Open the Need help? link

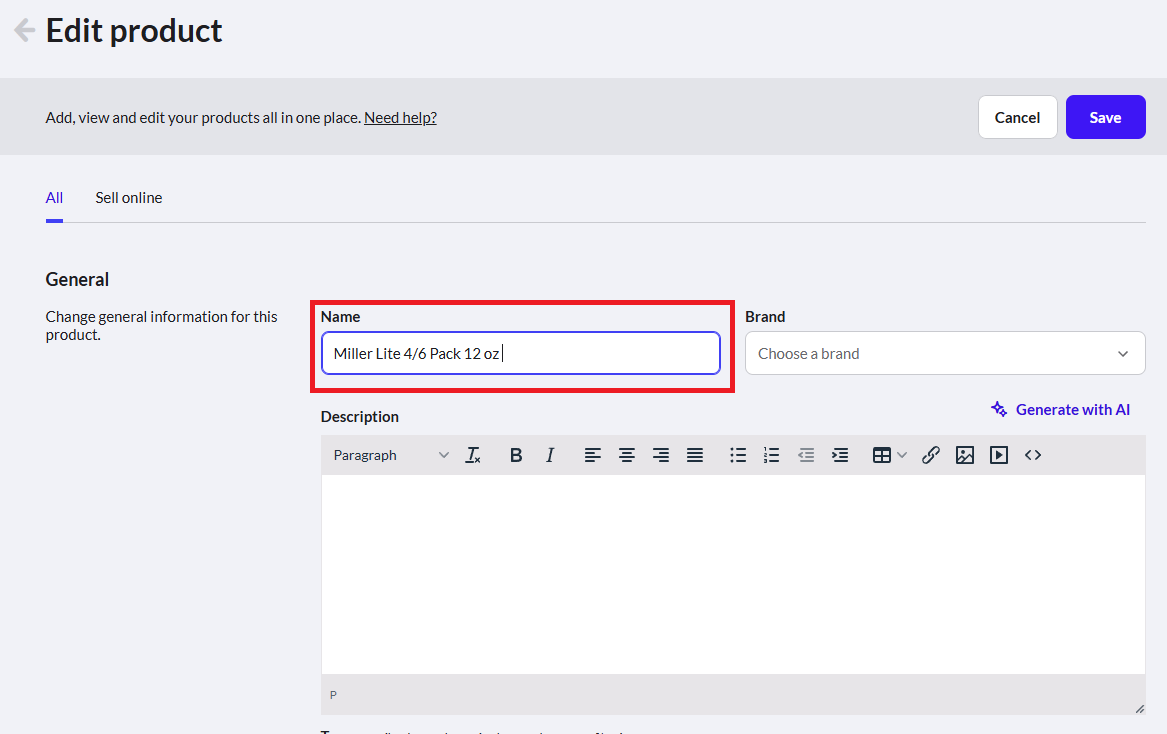point(400,118)
